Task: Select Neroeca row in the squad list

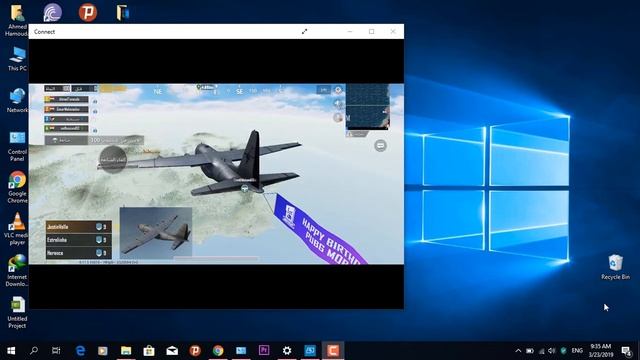Action: (x=78, y=253)
